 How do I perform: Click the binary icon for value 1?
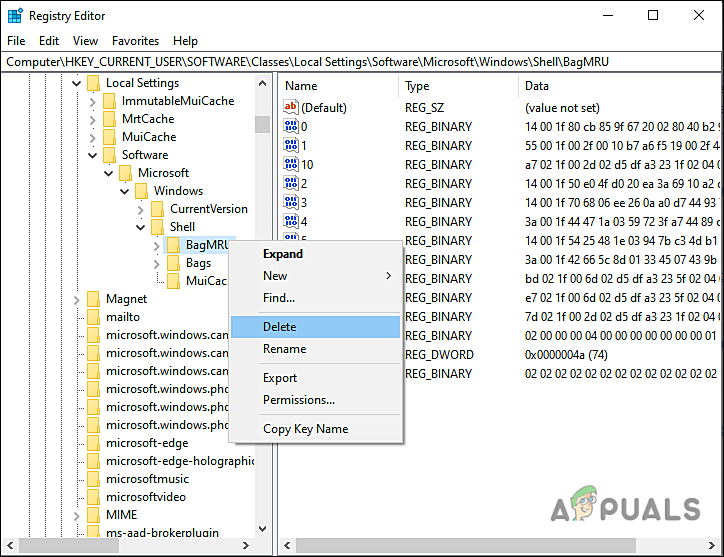click(x=291, y=145)
